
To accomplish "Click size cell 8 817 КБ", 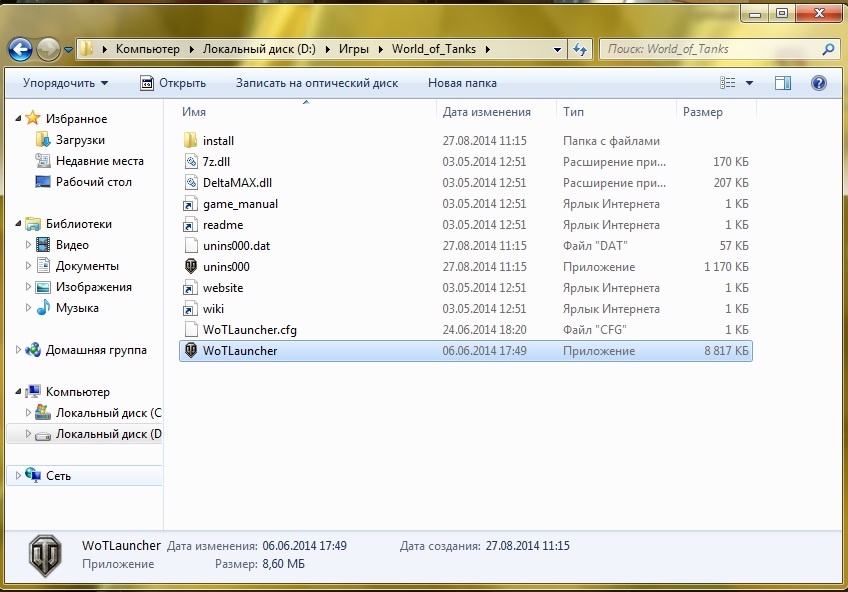I will click(726, 350).
